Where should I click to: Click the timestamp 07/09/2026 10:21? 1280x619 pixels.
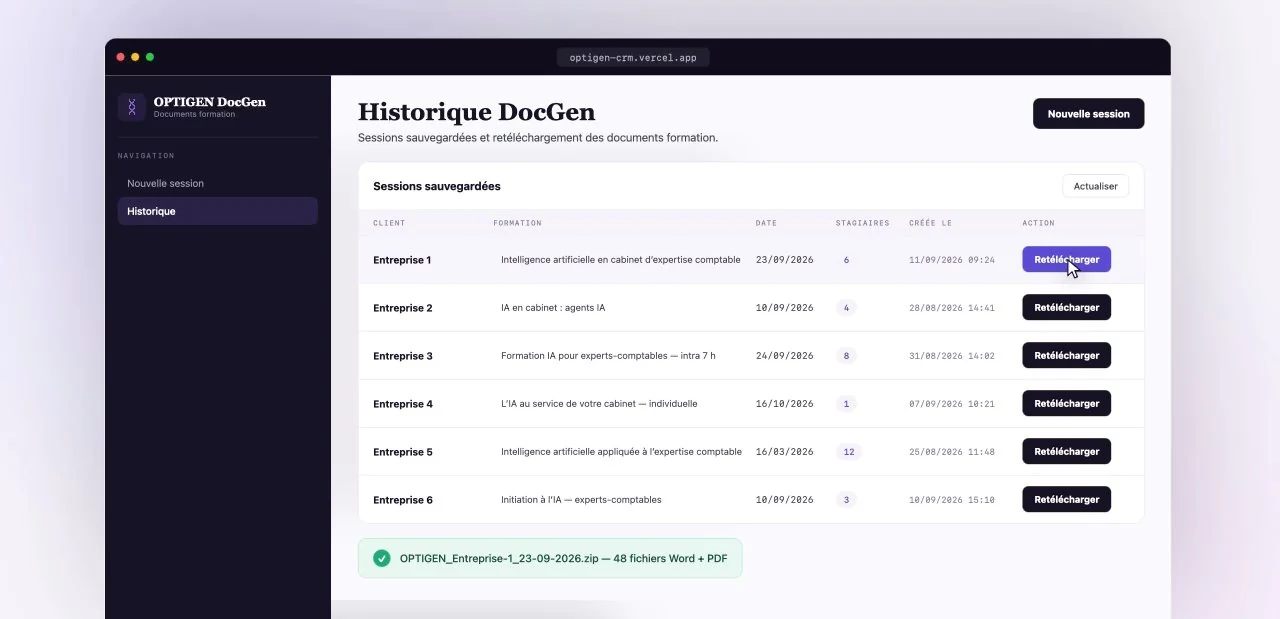pos(952,404)
